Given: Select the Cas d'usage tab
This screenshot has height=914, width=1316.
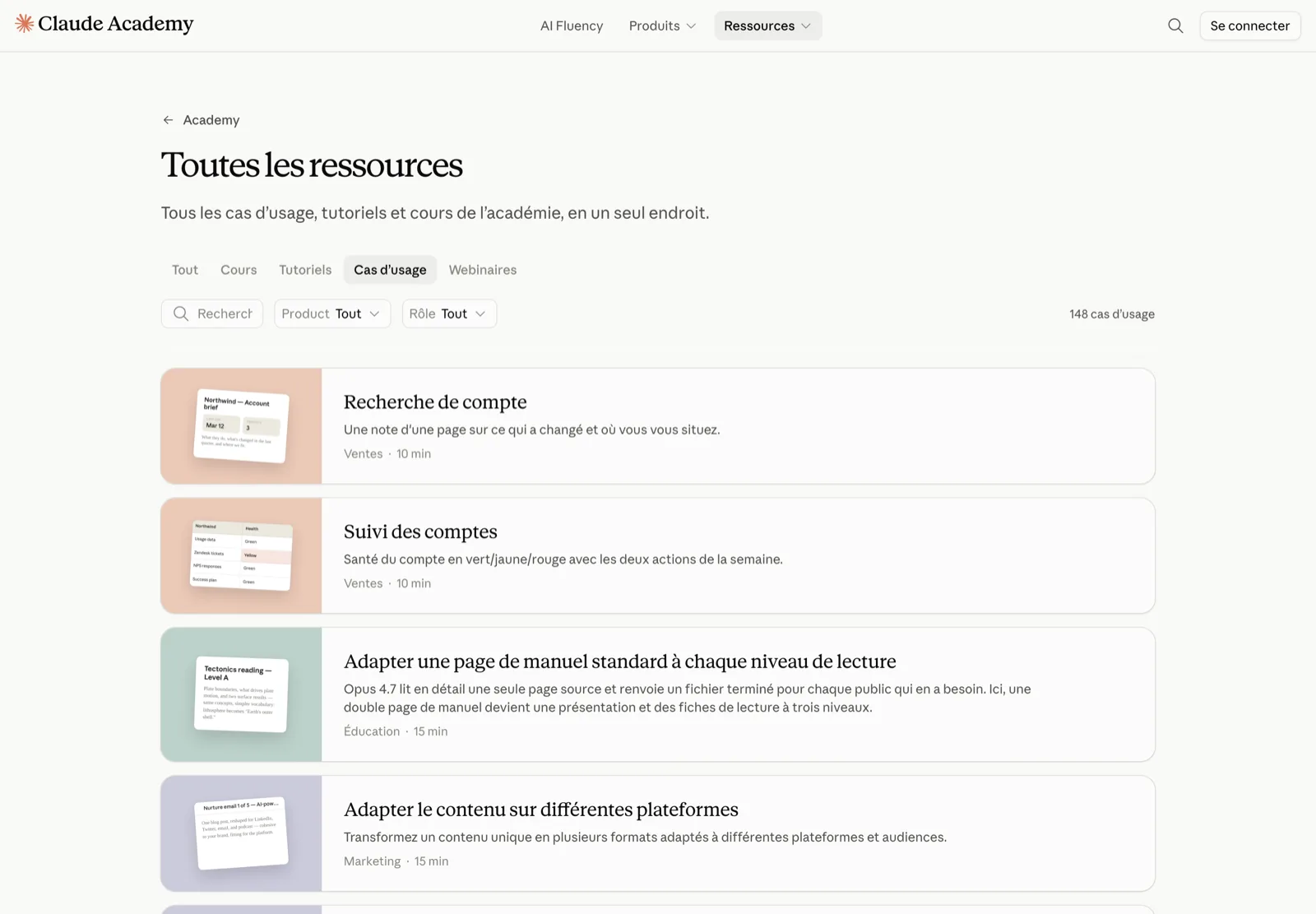Looking at the screenshot, I should point(390,270).
